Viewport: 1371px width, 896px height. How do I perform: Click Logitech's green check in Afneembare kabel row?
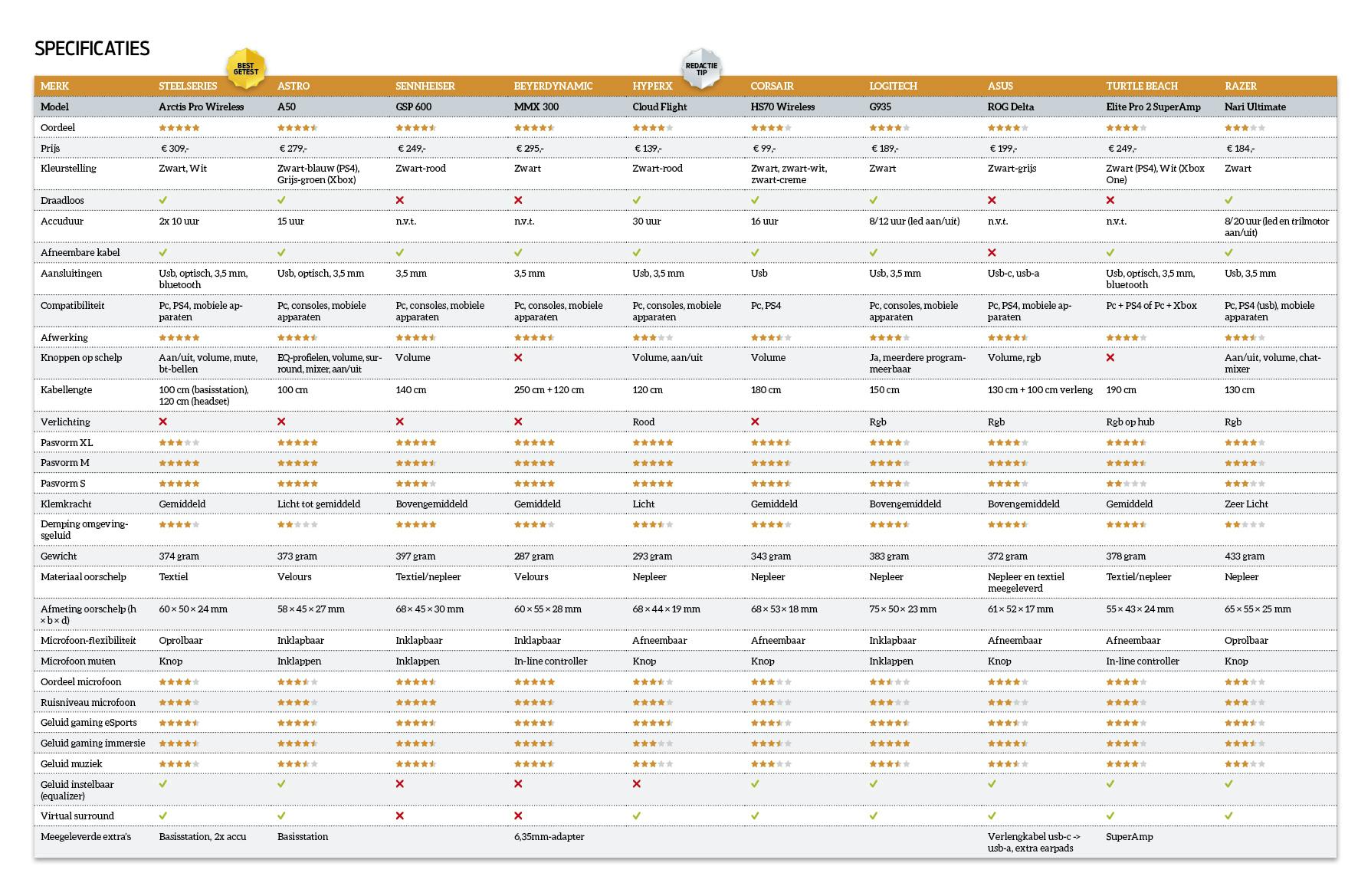tap(874, 252)
